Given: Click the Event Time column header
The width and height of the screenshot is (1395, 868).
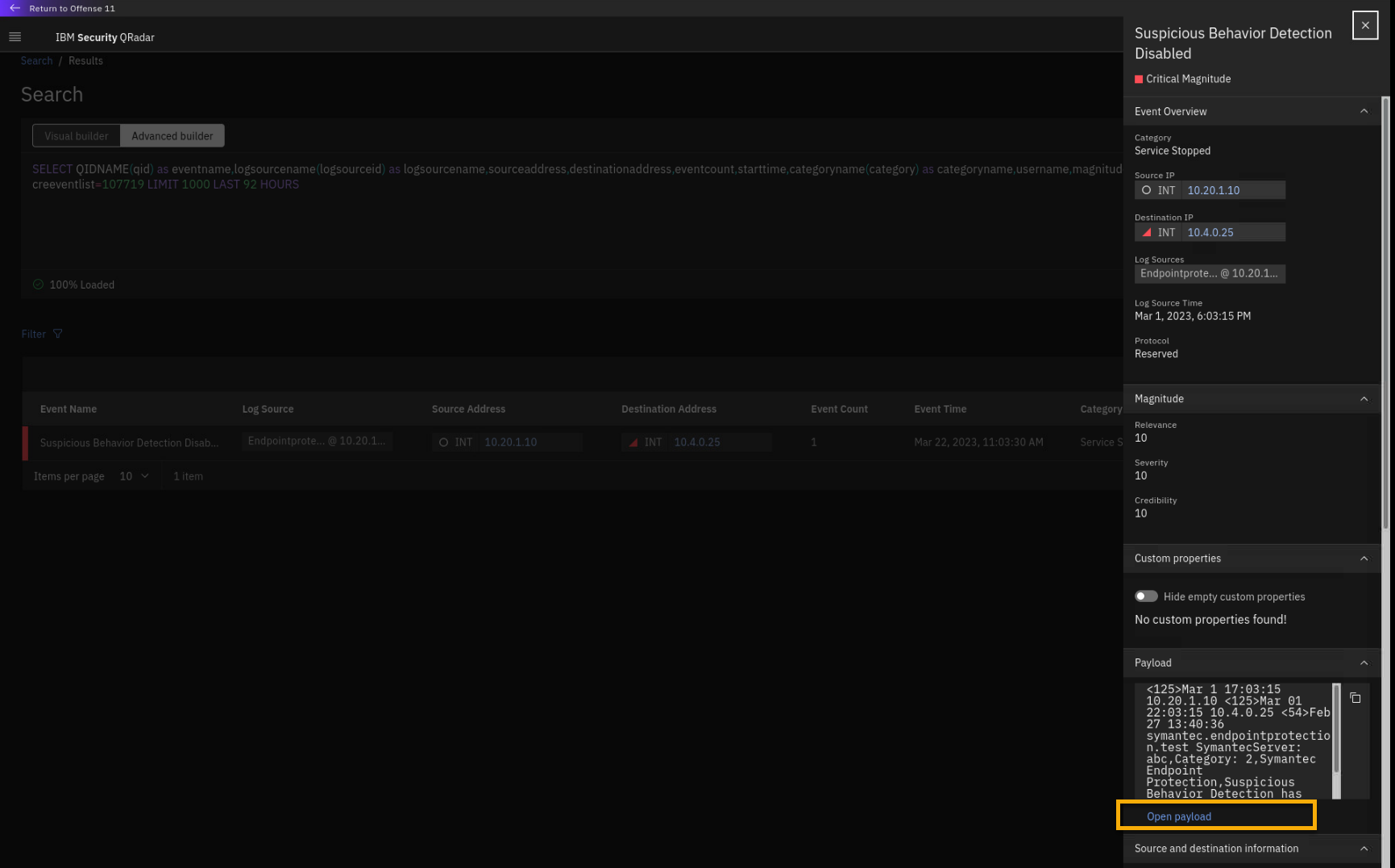Looking at the screenshot, I should click(940, 409).
